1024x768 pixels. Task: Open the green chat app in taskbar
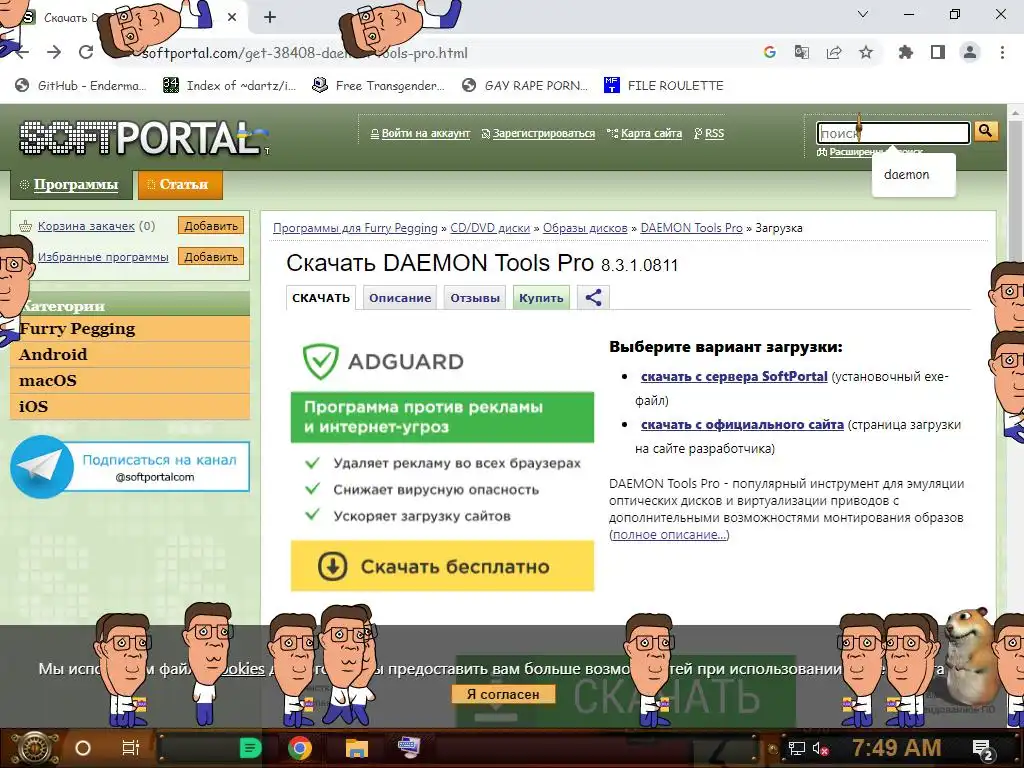(x=249, y=748)
